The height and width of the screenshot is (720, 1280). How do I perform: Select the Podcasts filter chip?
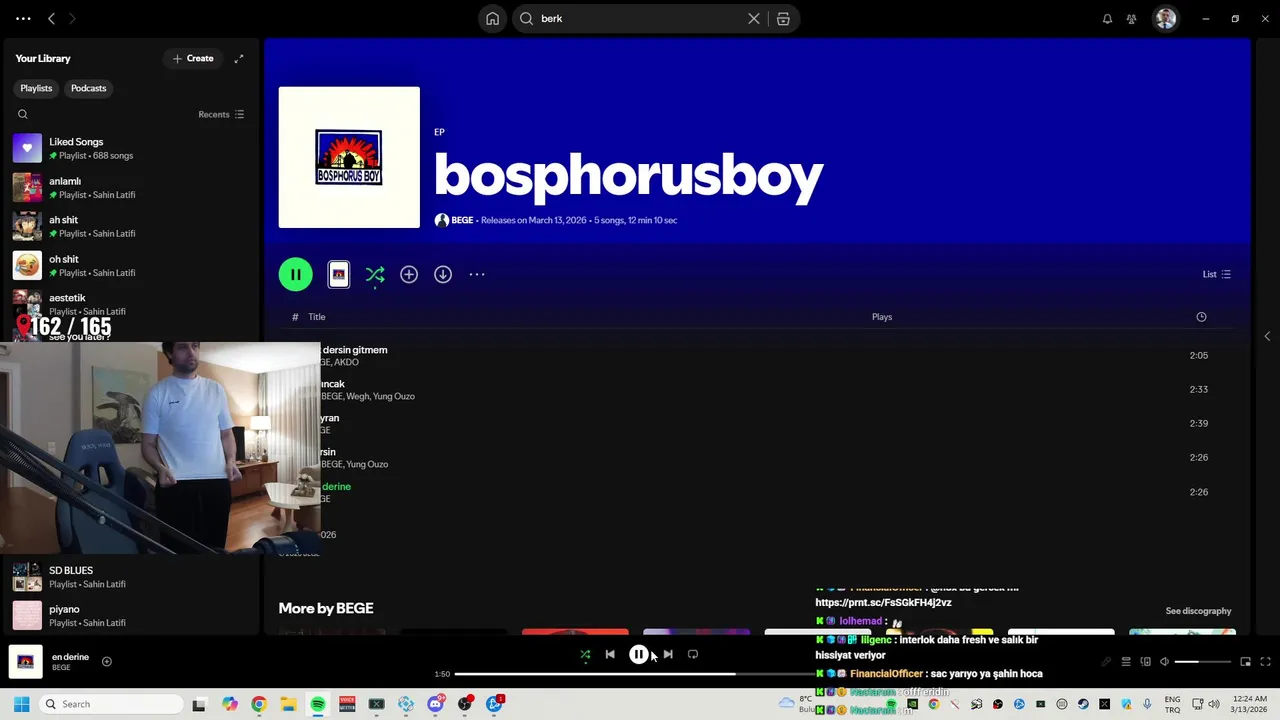pyautogui.click(x=88, y=88)
